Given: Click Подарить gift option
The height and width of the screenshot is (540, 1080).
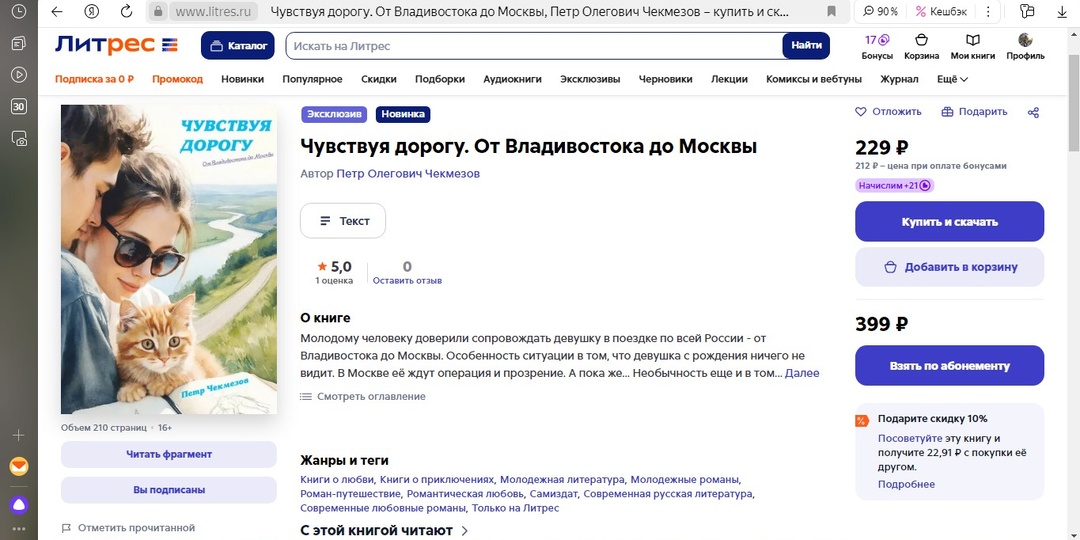Looking at the screenshot, I should pos(974,112).
